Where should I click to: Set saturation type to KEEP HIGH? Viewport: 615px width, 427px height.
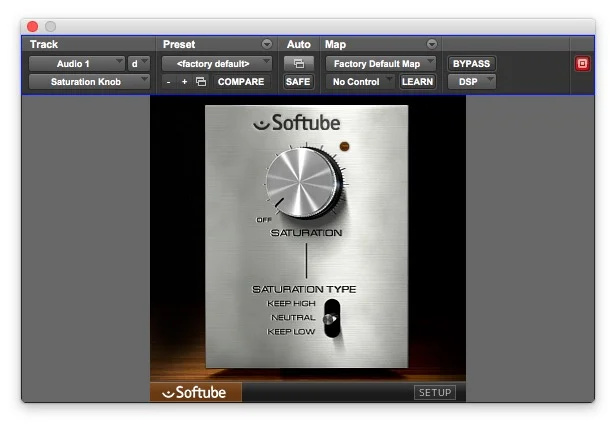[291, 303]
